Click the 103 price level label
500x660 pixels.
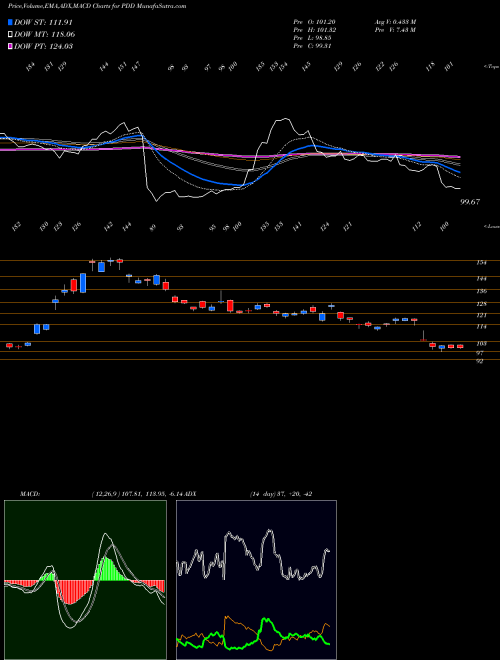click(481, 344)
